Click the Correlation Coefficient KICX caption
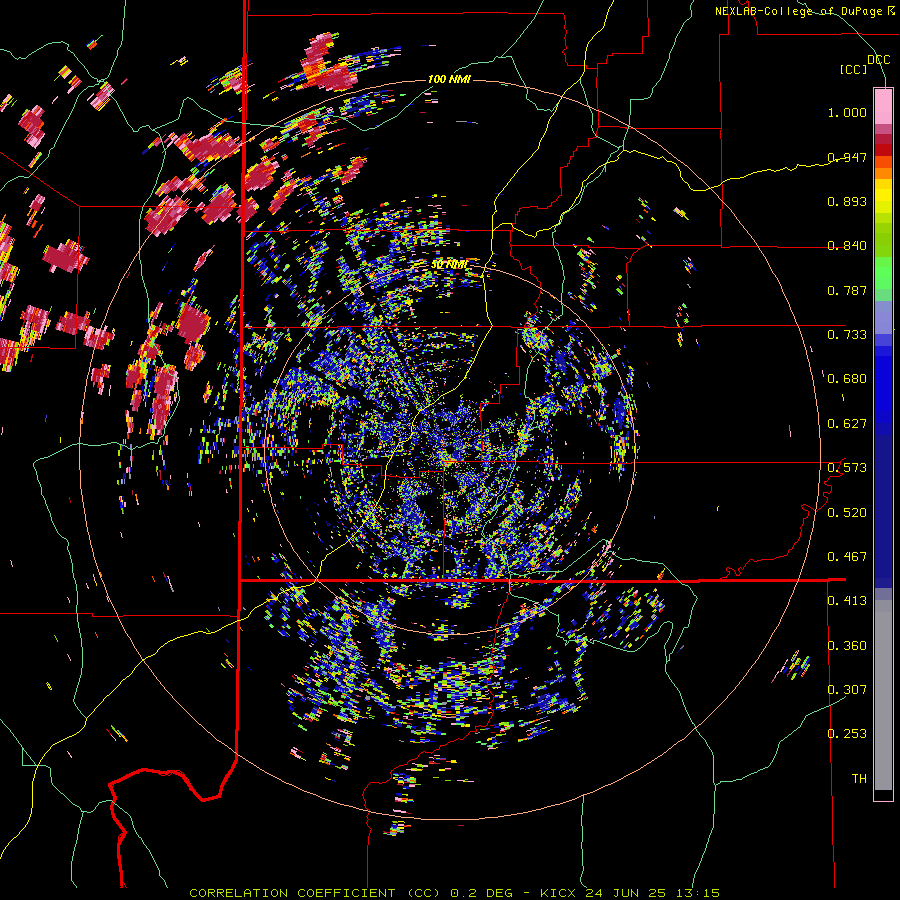900x900 pixels. click(454, 893)
